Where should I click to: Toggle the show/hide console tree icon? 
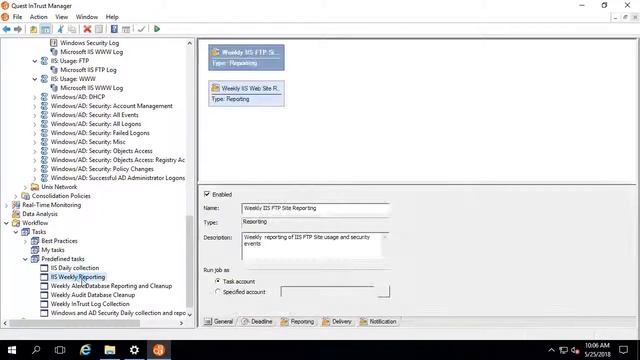[46, 29]
